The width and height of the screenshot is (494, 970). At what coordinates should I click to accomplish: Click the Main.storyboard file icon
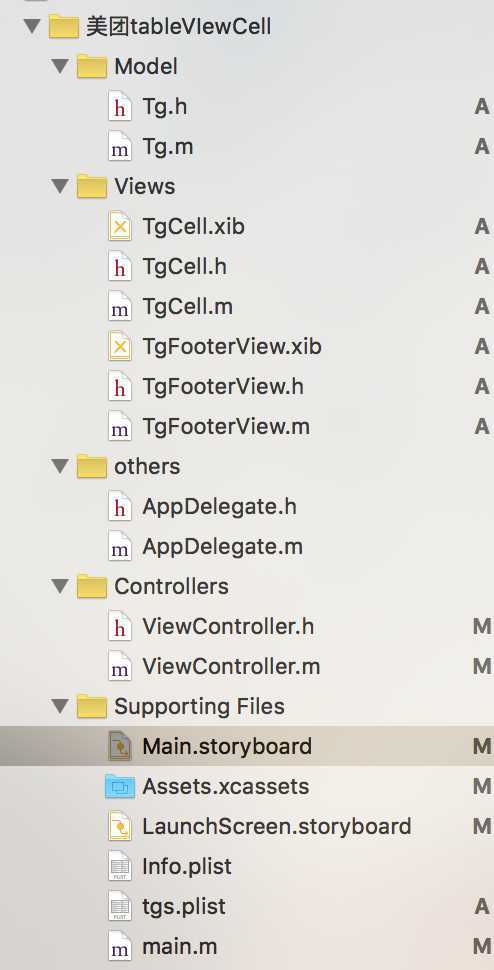tap(120, 746)
